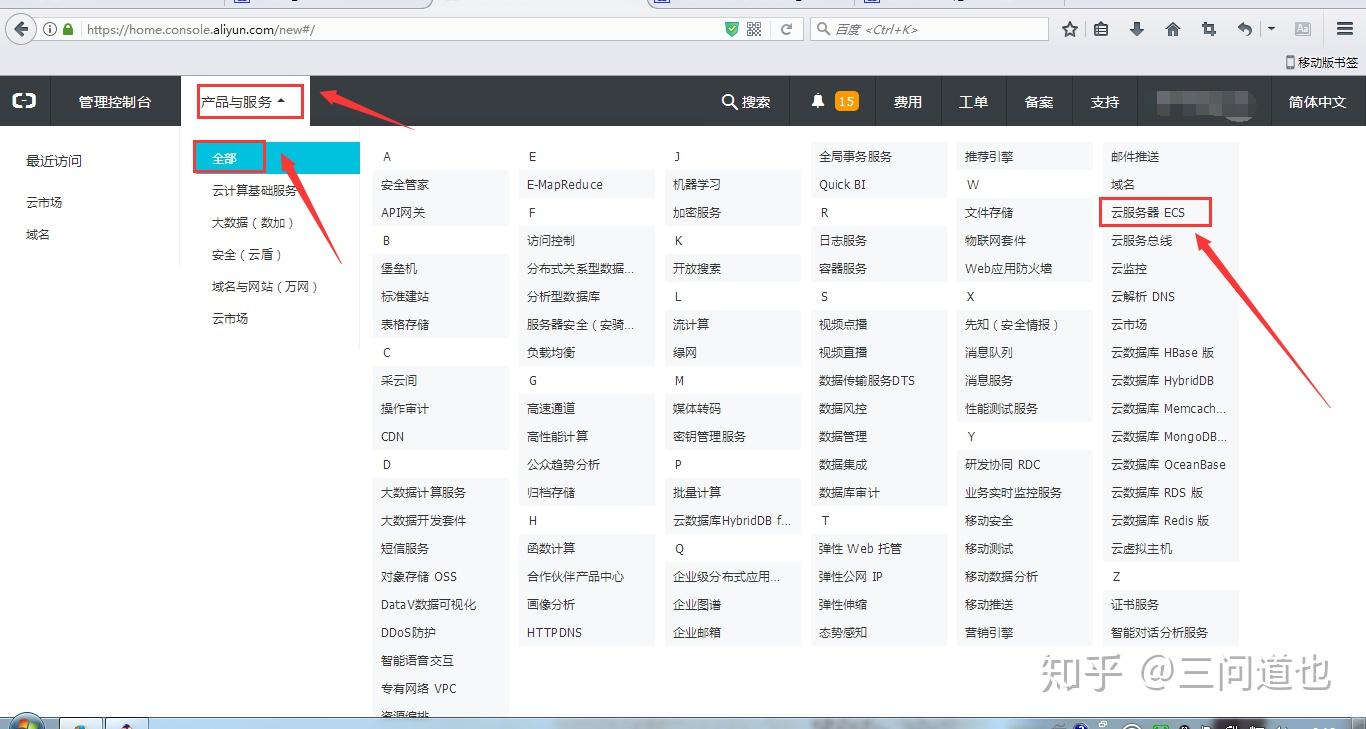Open 机器学习 product
1366x729 pixels.
697,184
